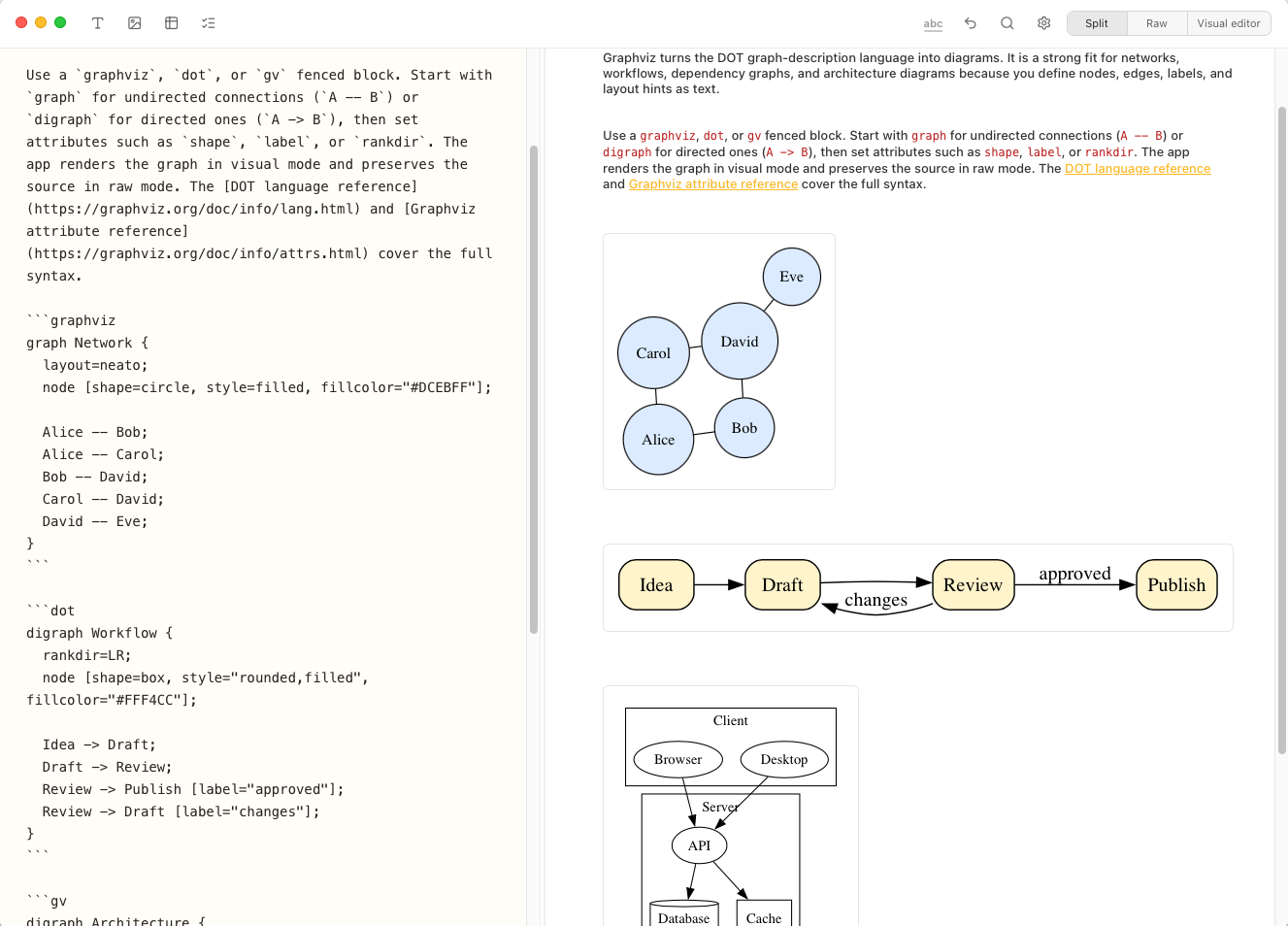
Task: Click the Alice node in the network graph
Action: [x=658, y=440]
